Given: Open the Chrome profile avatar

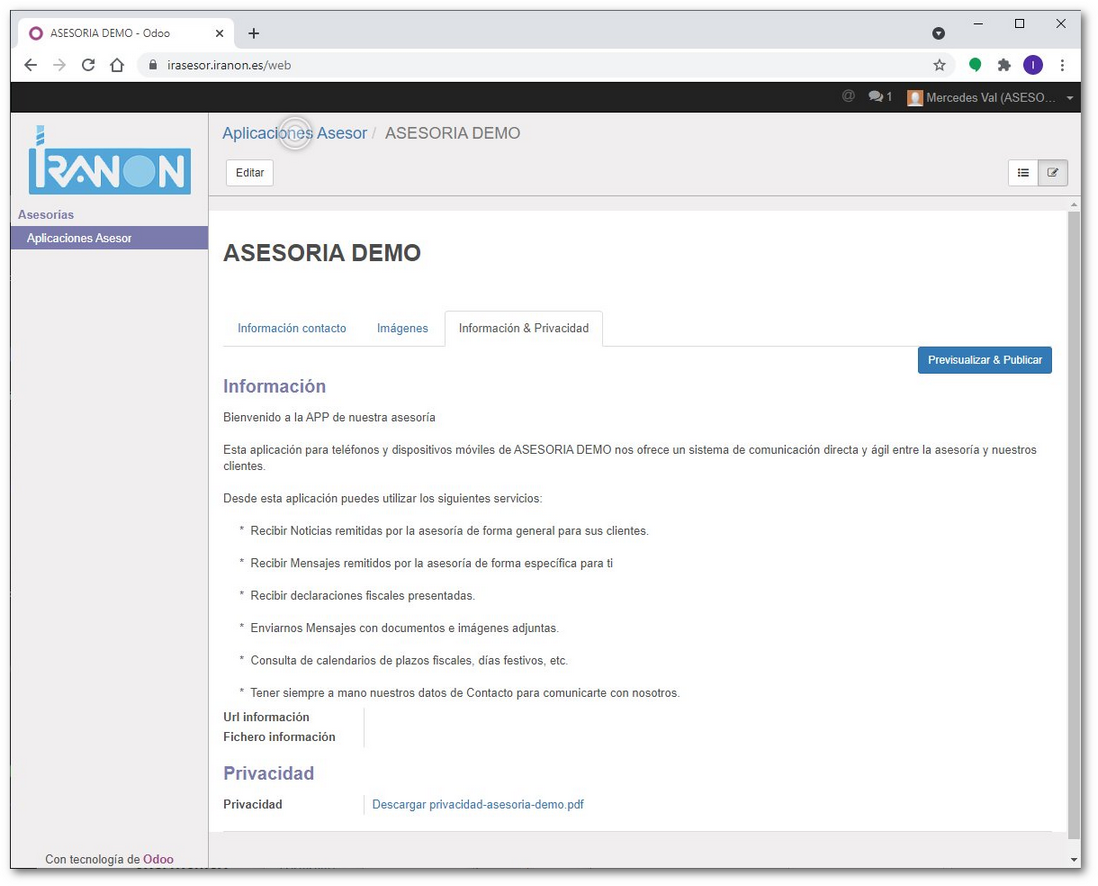Looking at the screenshot, I should [x=1033, y=65].
